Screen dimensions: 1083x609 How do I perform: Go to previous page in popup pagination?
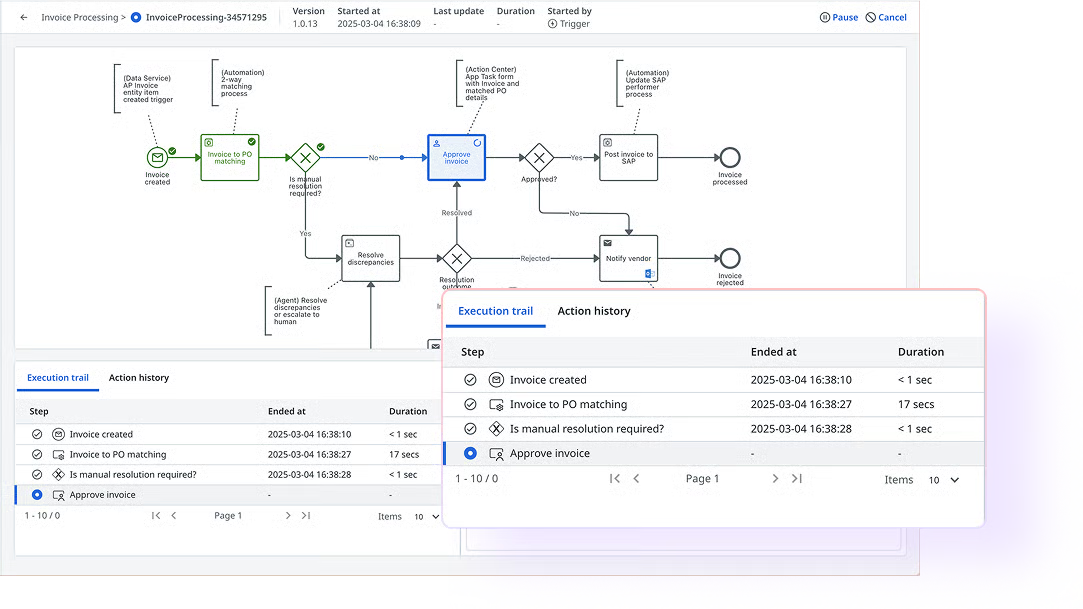click(636, 478)
